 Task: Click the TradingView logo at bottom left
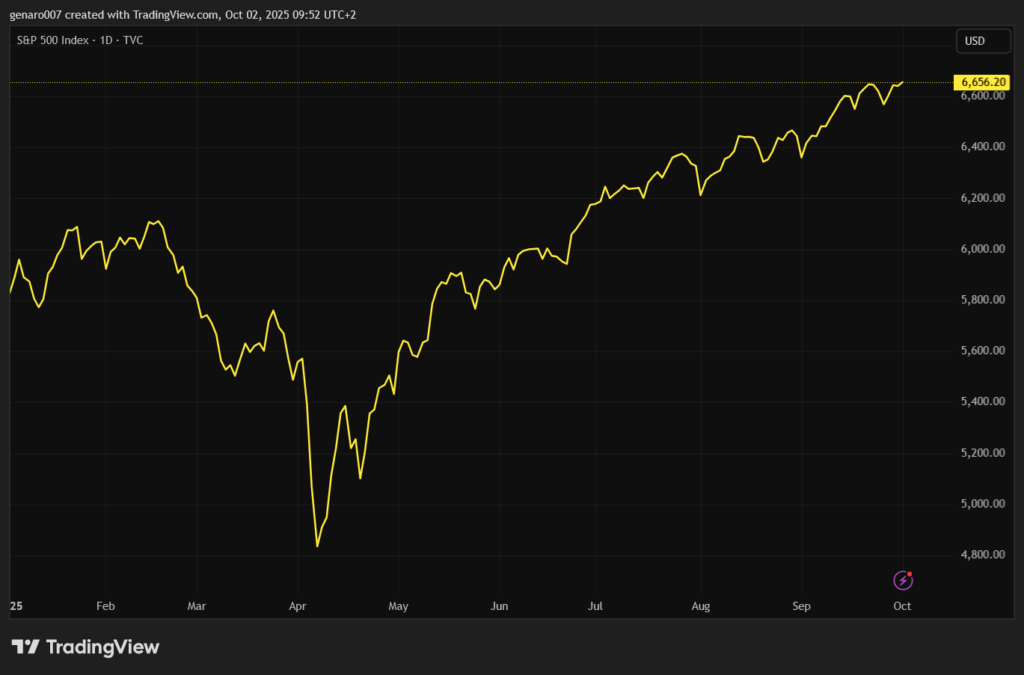coord(85,647)
